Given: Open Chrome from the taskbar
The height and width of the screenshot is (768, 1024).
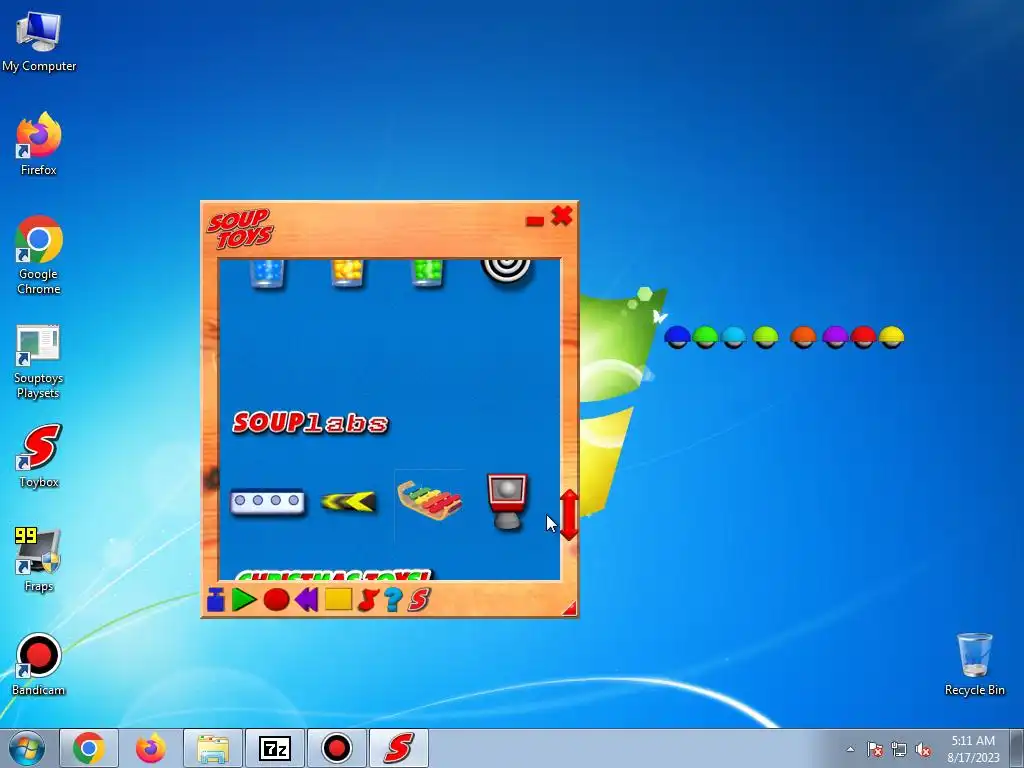Looking at the screenshot, I should (89, 748).
